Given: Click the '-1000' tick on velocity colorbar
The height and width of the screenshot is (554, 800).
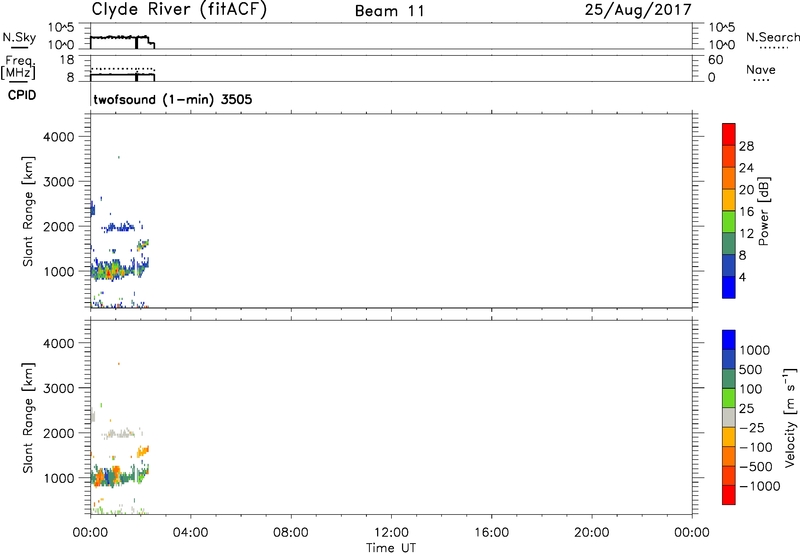Looking at the screenshot, I should (760, 486).
